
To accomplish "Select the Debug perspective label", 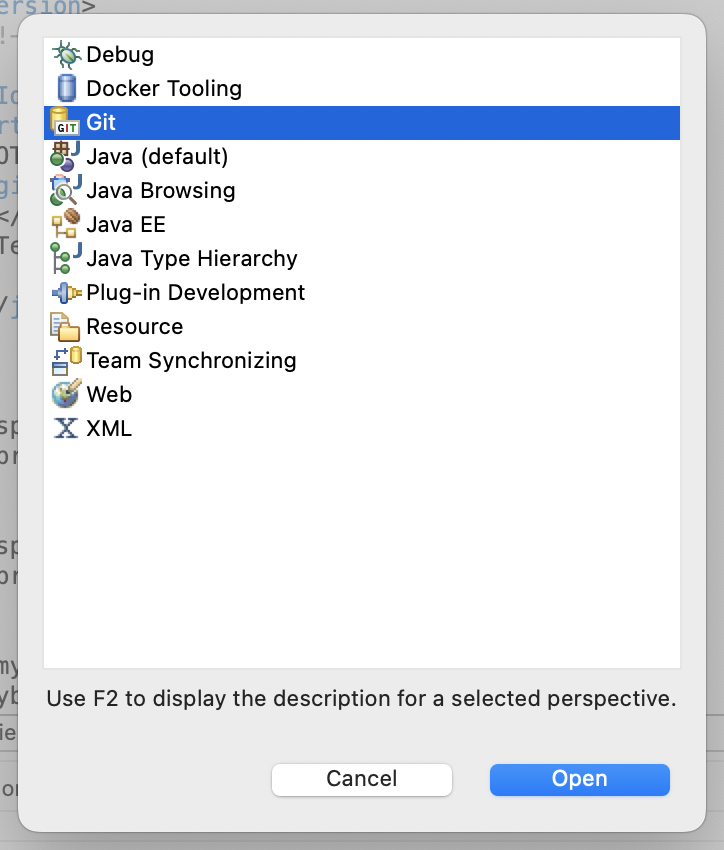I will (x=120, y=55).
